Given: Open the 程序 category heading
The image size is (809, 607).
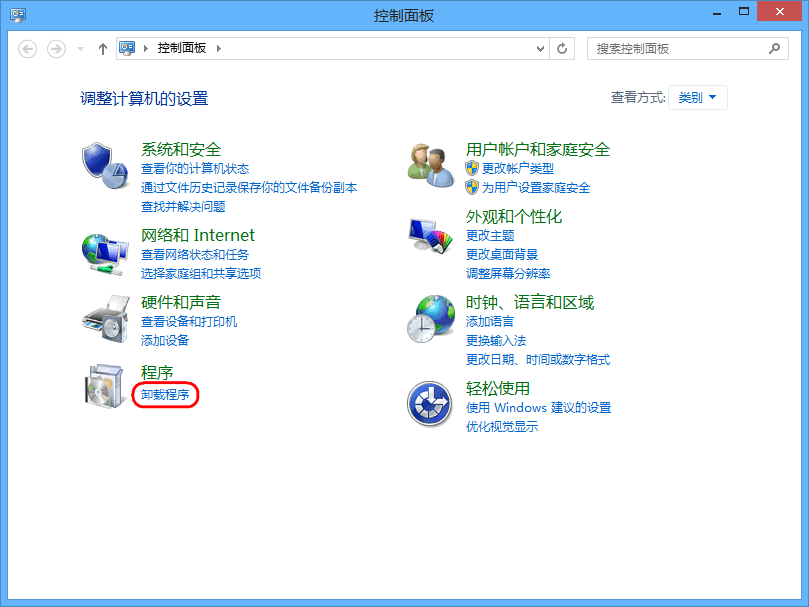Looking at the screenshot, I should (157, 372).
